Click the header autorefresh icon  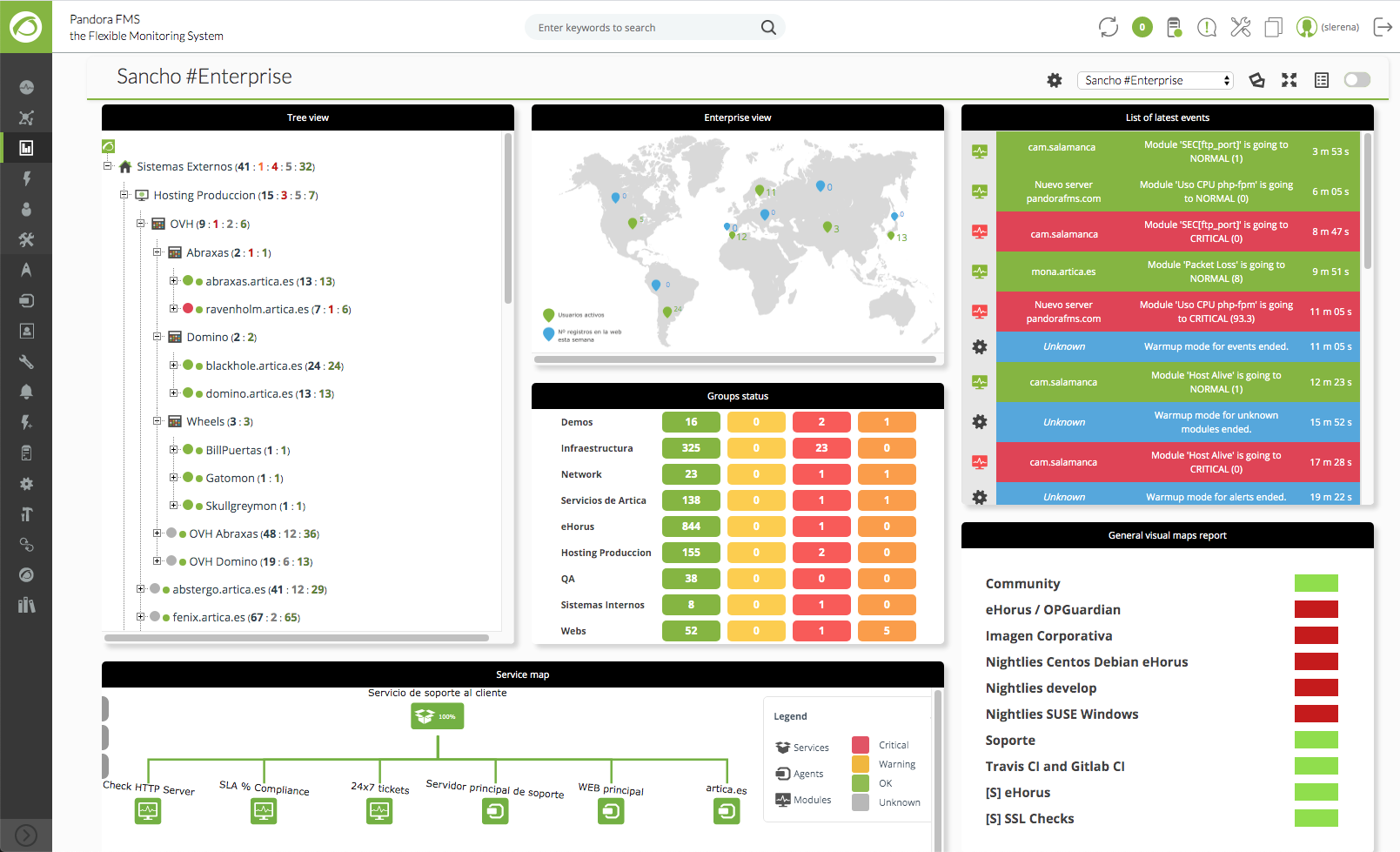coord(1108,27)
